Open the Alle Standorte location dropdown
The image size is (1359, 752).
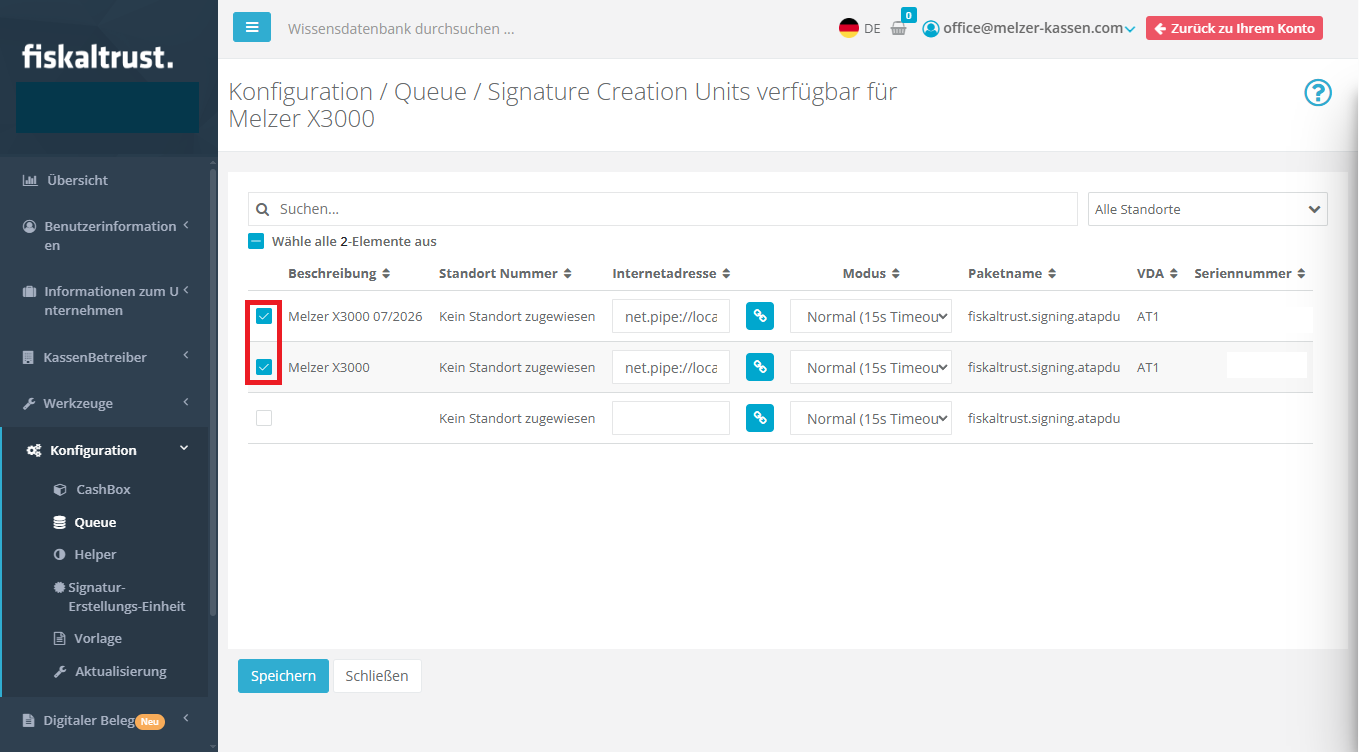point(1208,209)
